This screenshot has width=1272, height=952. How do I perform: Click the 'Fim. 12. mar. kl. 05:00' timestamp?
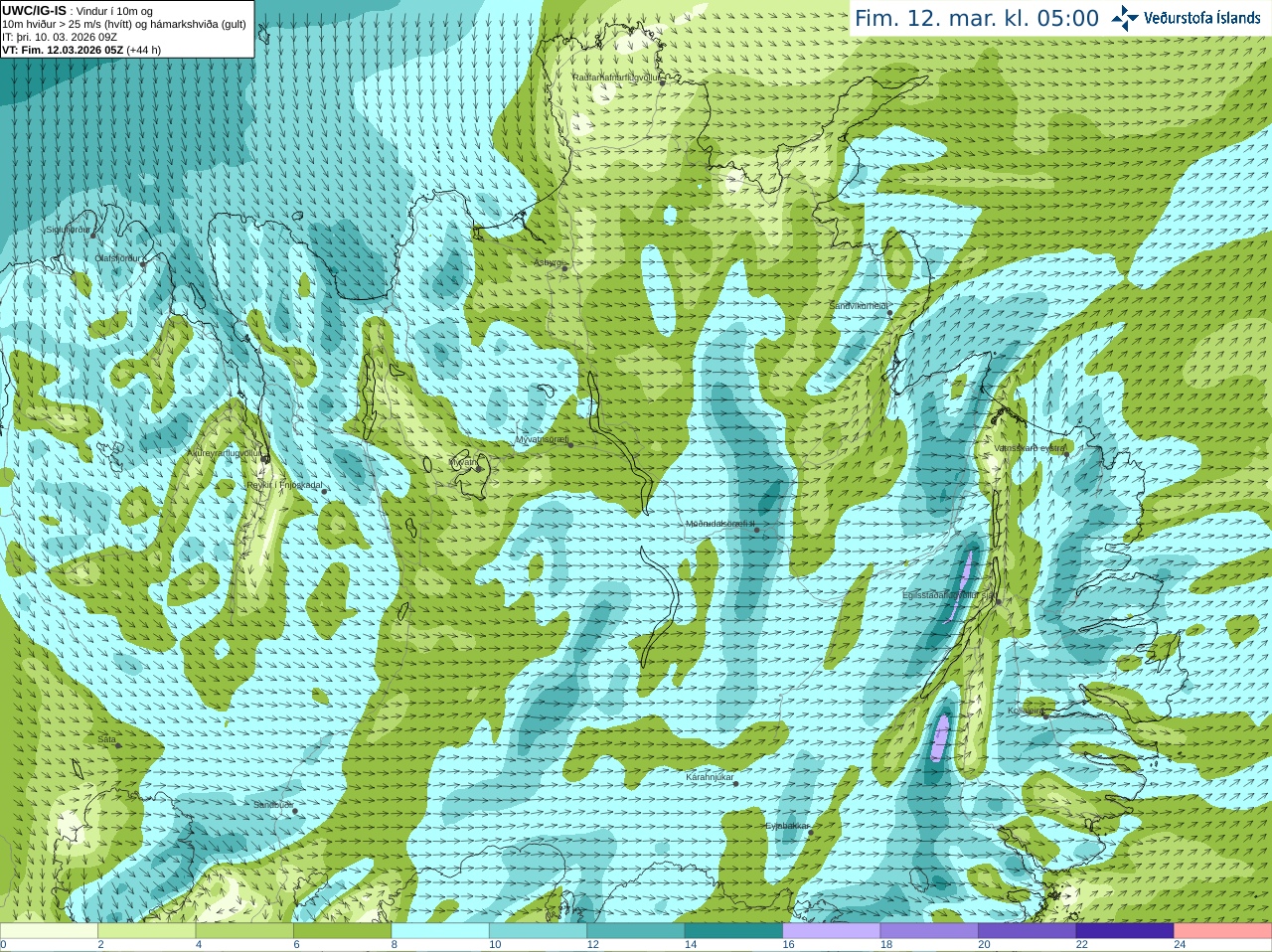(977, 18)
